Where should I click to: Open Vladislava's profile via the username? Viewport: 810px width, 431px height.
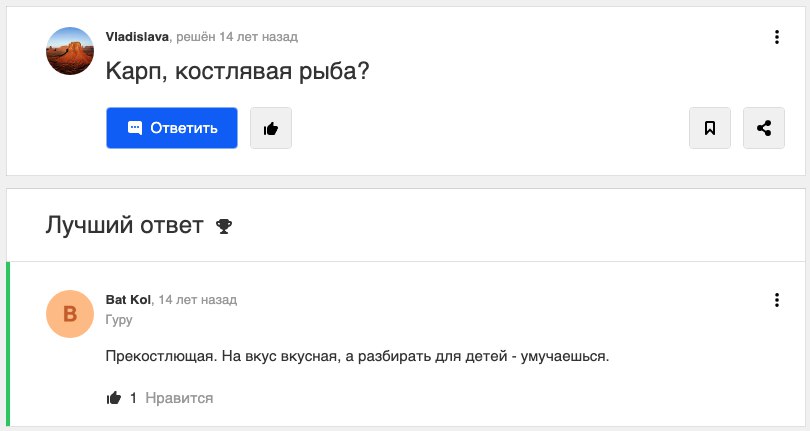tap(137, 37)
